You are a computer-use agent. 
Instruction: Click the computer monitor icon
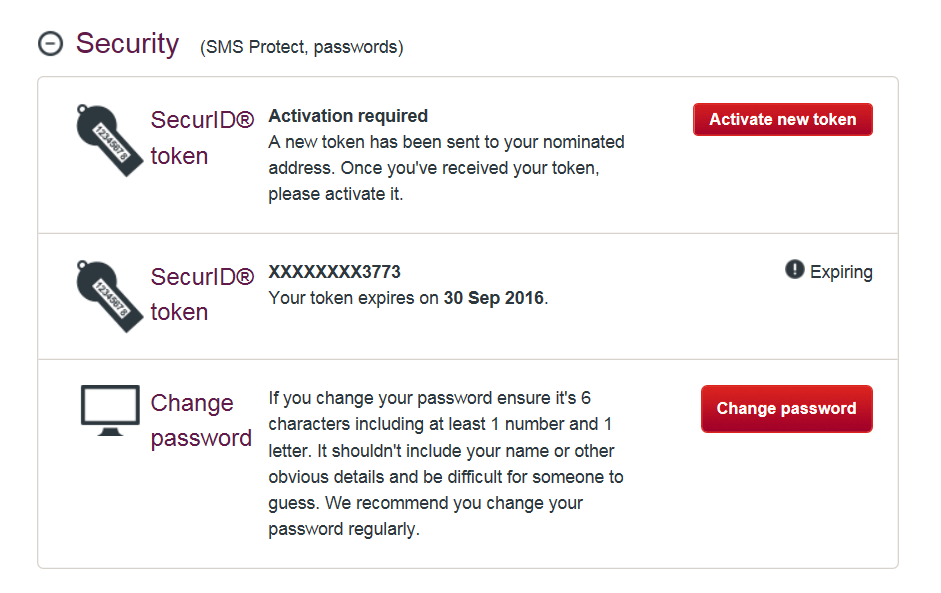point(110,411)
